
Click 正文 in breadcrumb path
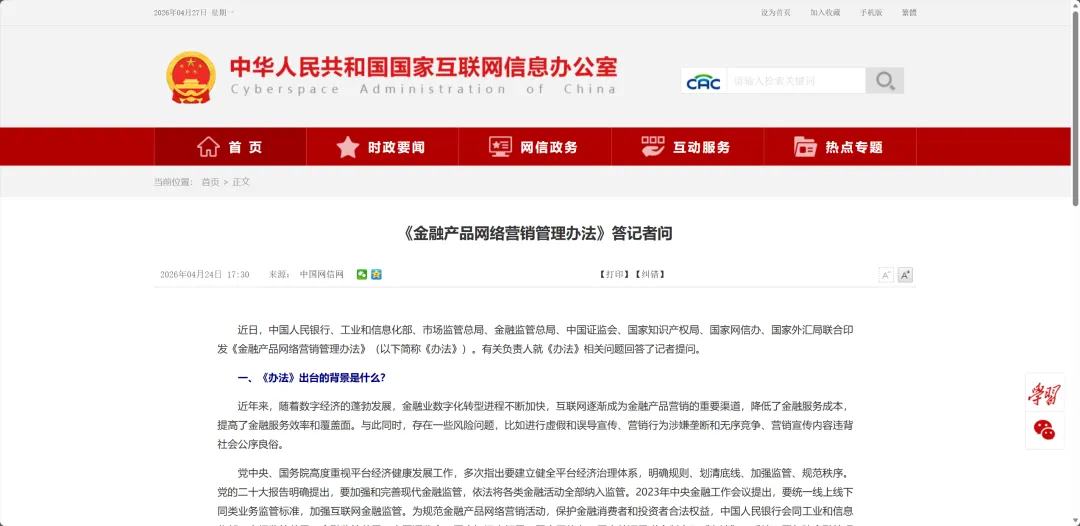click(241, 182)
